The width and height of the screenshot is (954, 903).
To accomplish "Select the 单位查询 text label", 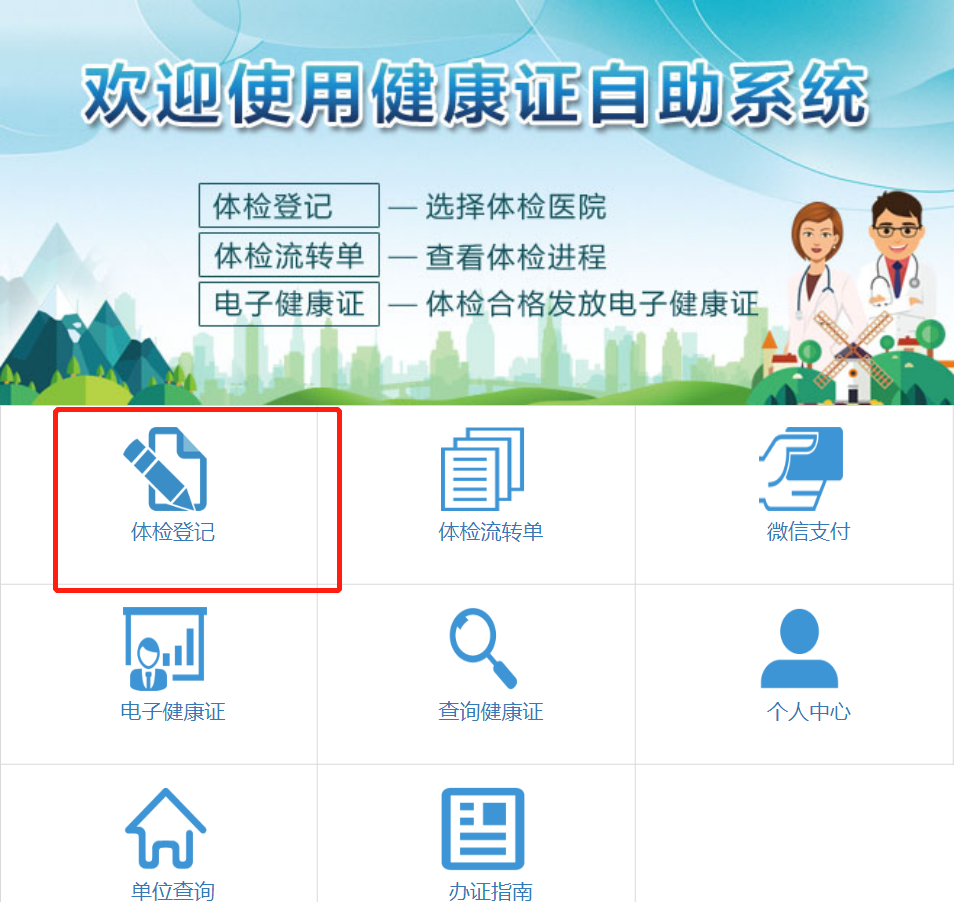I will click(x=173, y=891).
